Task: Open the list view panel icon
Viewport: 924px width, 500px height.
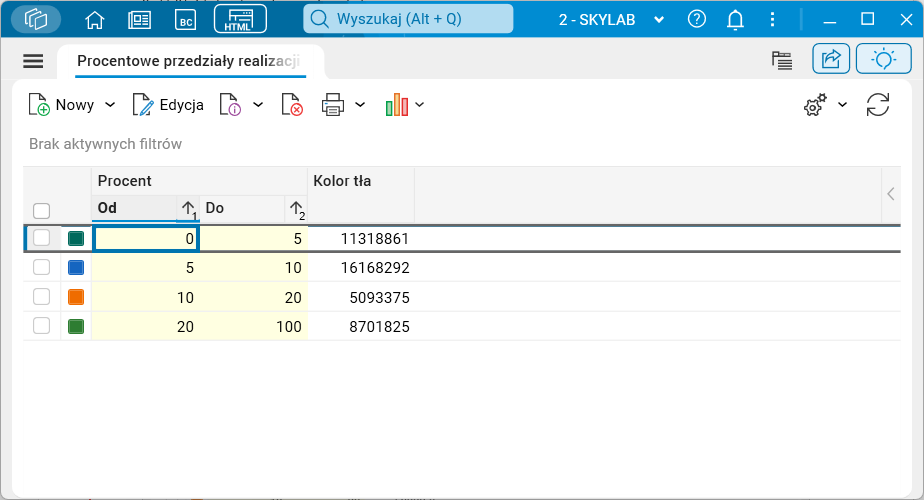Action: (782, 60)
